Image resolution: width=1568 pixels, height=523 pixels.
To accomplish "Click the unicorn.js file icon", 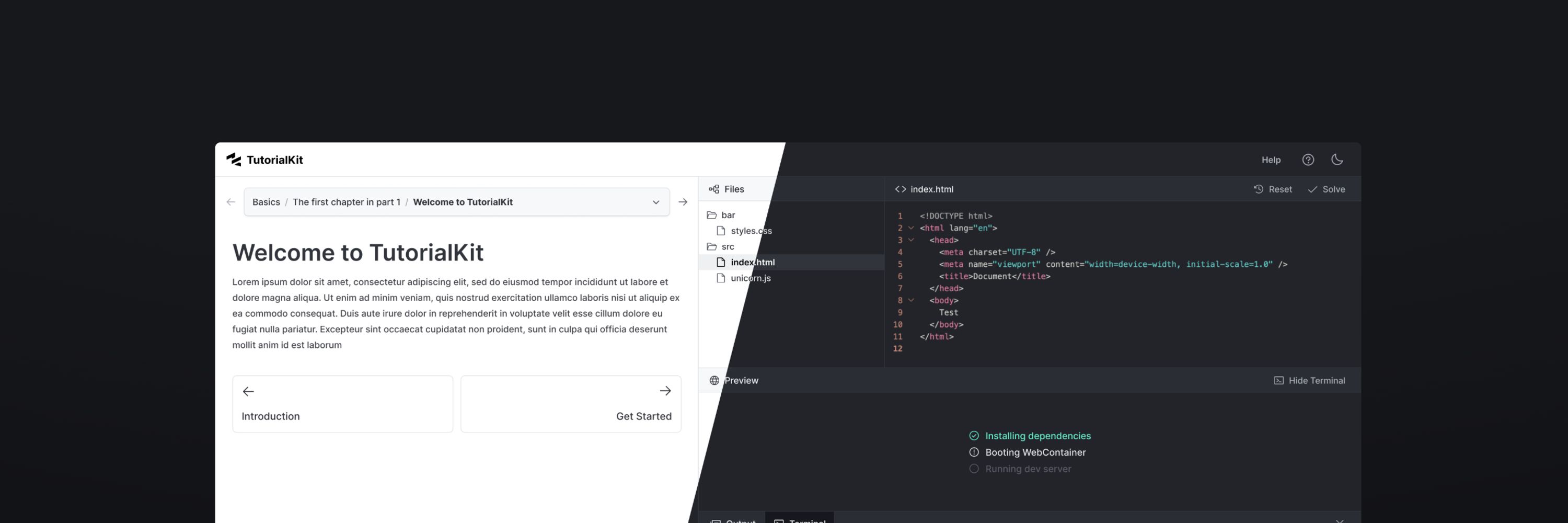I will point(721,278).
